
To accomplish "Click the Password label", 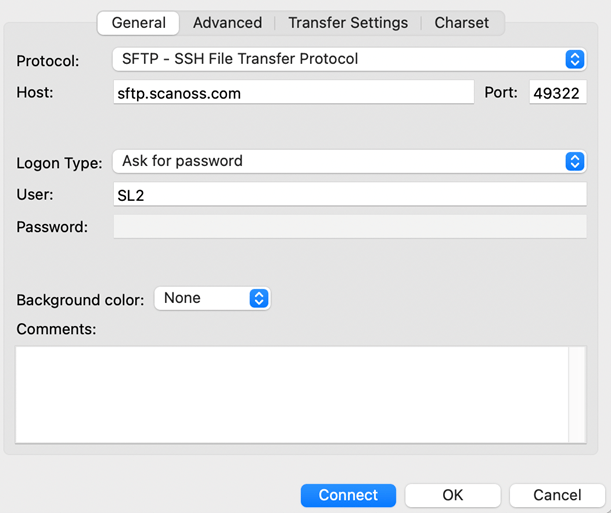I will 52,227.
